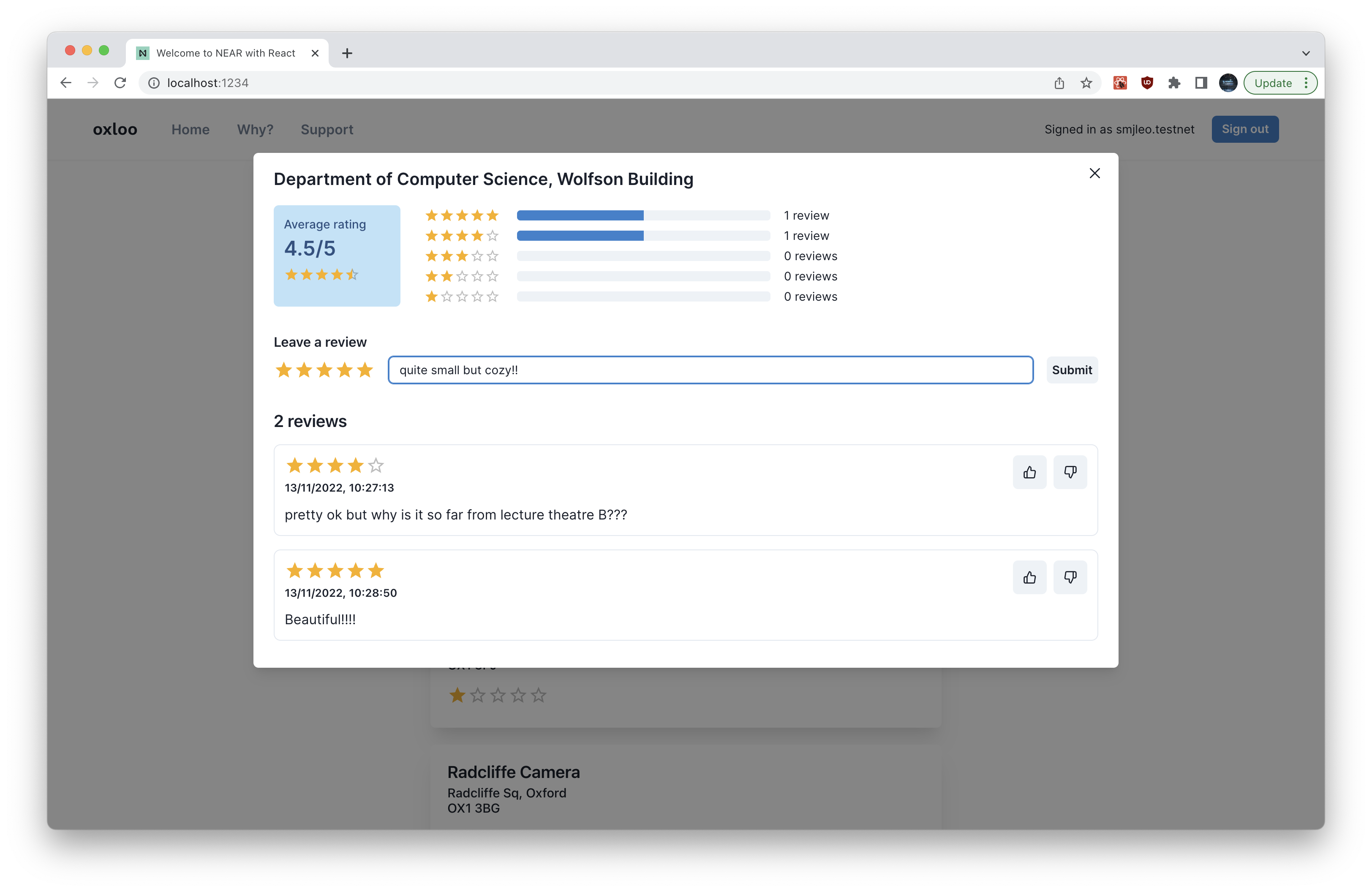Submit the review
The image size is (1372, 892).
point(1072,370)
